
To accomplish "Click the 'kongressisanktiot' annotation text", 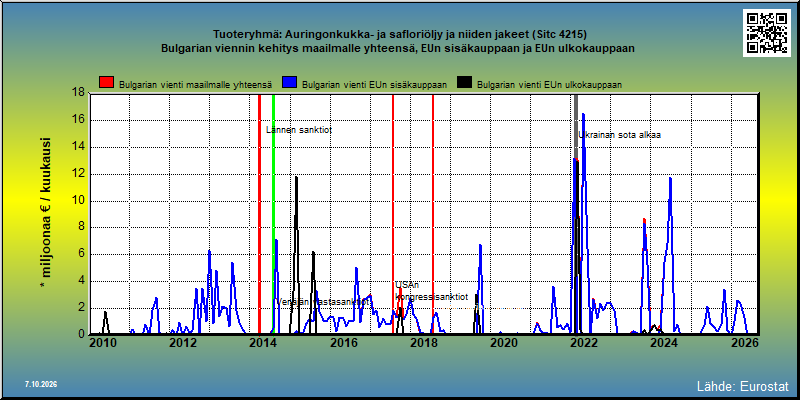I will point(432,296).
